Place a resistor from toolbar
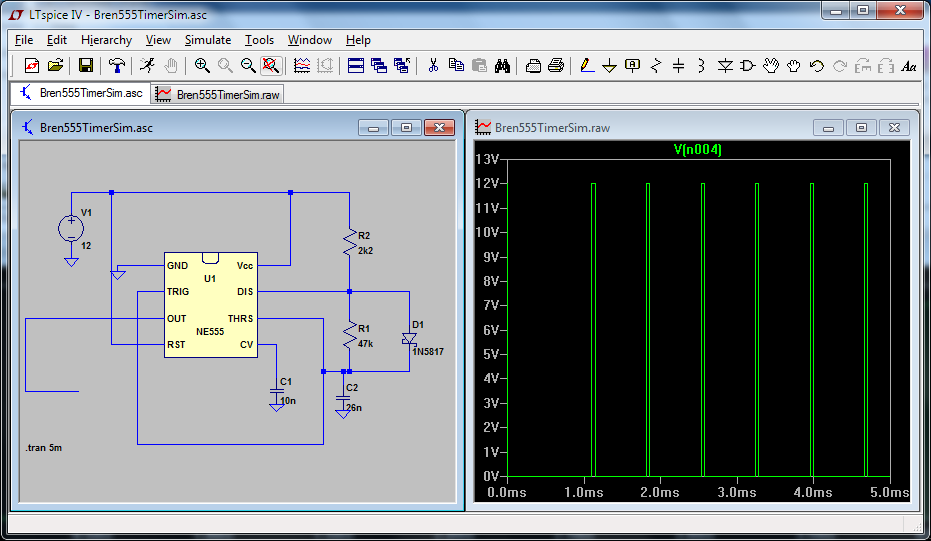Screen dimensions: 931x541 pyautogui.click(x=656, y=65)
